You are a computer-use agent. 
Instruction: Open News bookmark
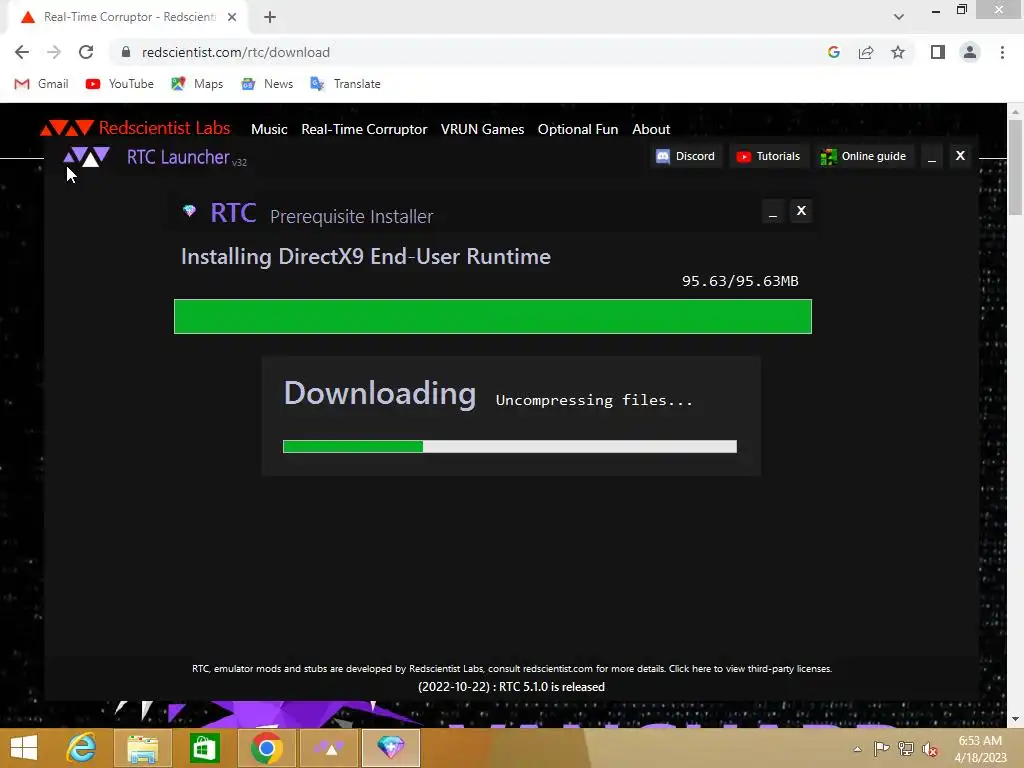tap(267, 84)
